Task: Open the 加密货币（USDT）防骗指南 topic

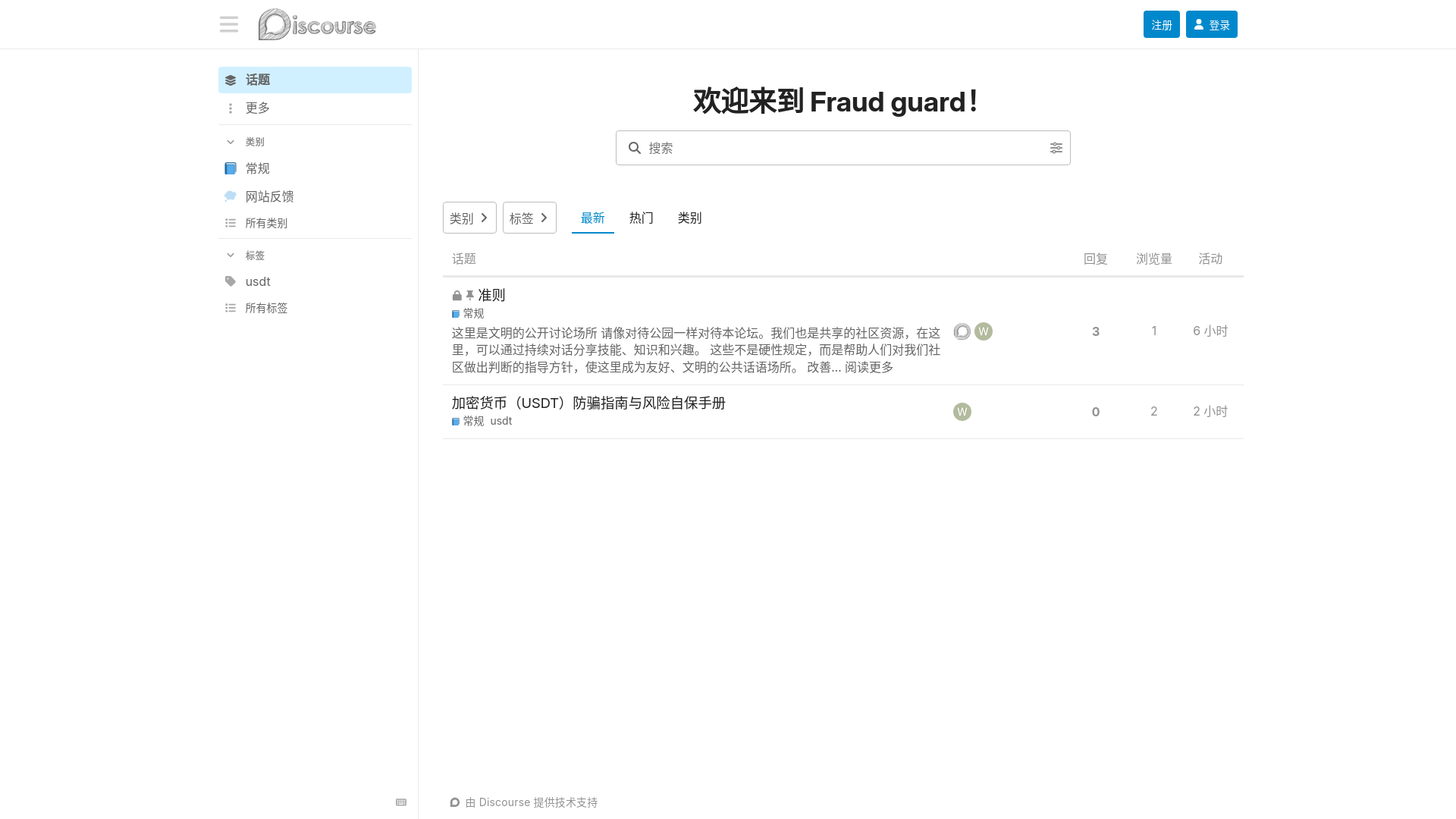Action: (x=588, y=403)
